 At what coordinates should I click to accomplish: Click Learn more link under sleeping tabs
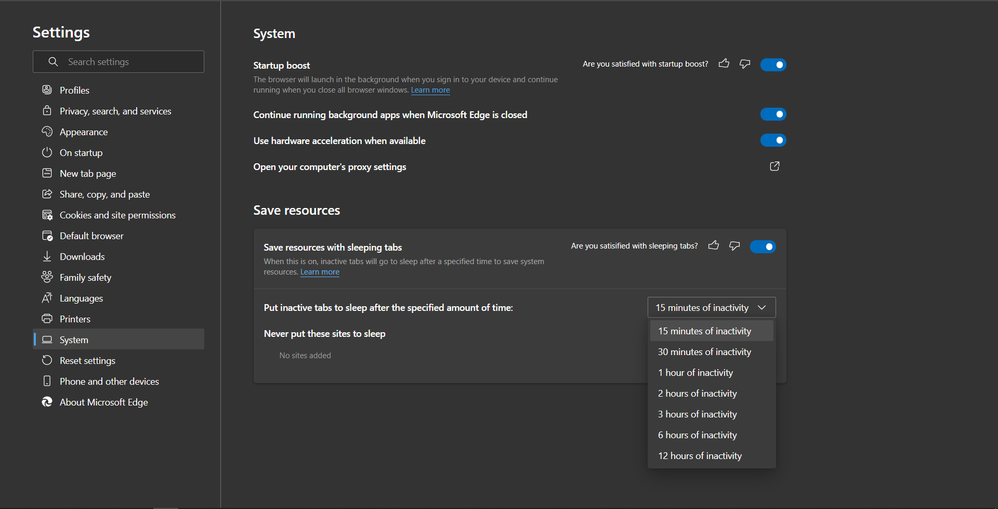tap(320, 272)
